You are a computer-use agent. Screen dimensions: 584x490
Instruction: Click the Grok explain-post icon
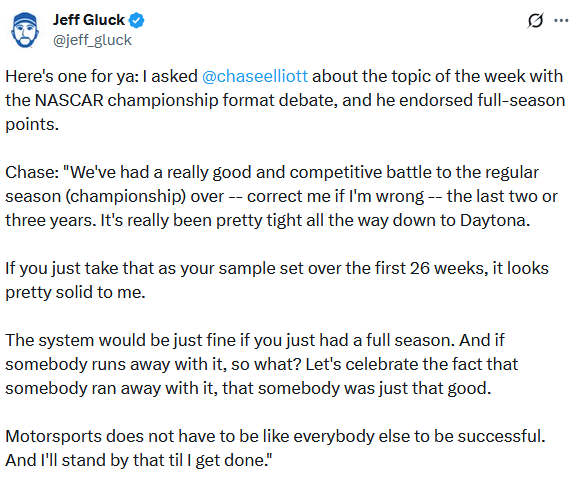[536, 20]
